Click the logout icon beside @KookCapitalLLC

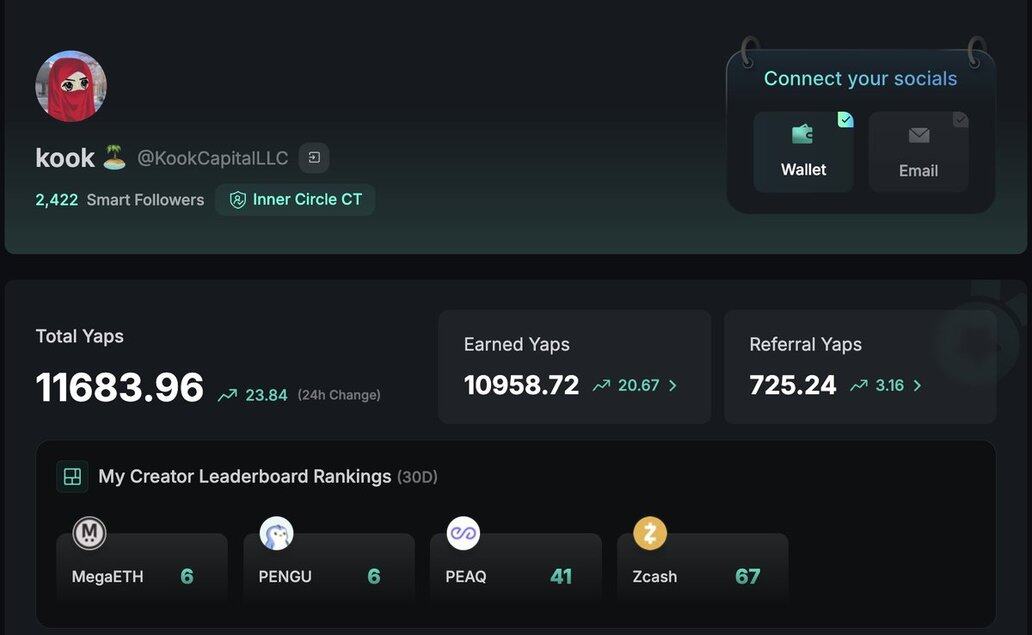[314, 158]
